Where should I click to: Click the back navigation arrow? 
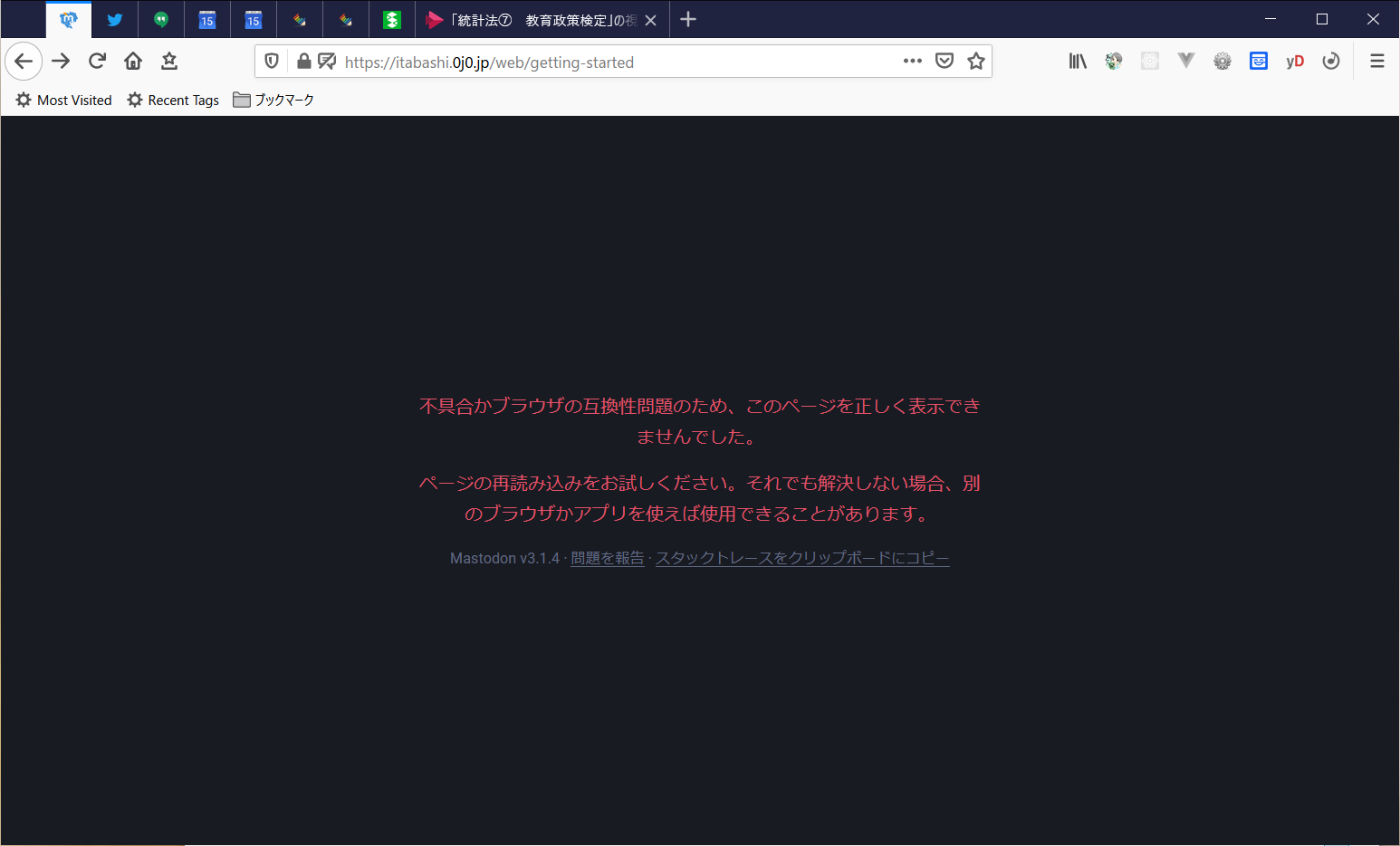pyautogui.click(x=24, y=61)
